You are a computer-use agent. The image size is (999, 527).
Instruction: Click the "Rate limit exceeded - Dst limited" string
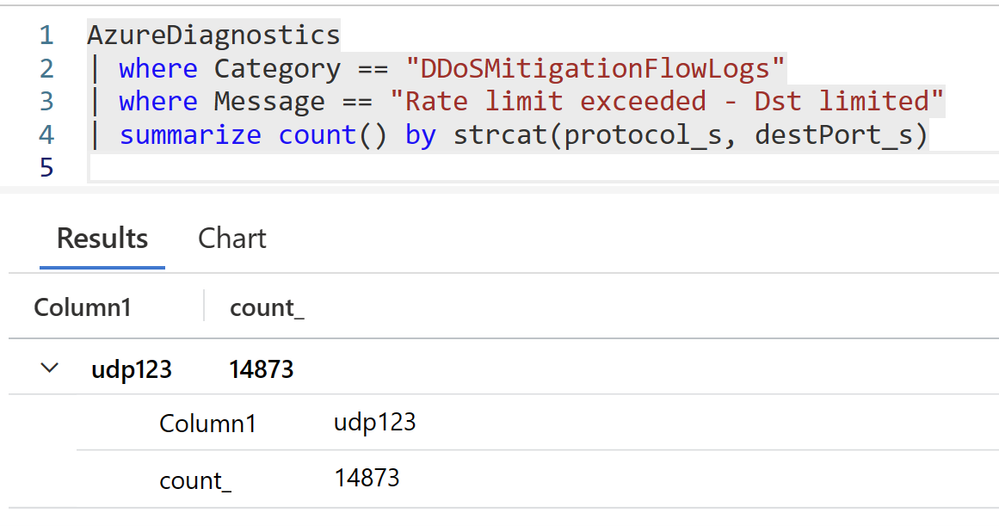click(x=666, y=101)
